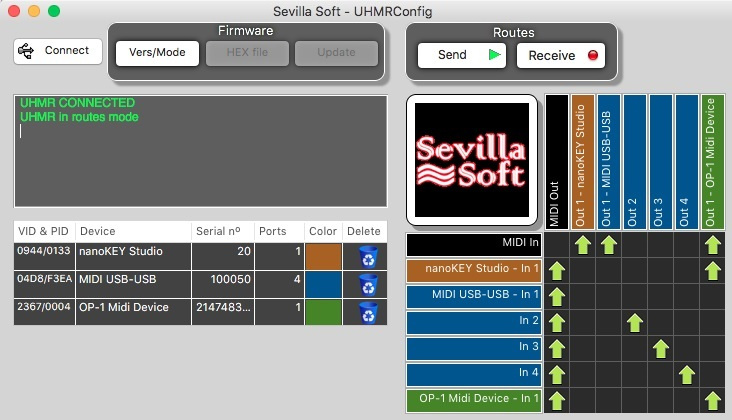Delete the OP-1 Midi Device via trash icon
Image resolution: width=732 pixels, height=420 pixels.
pos(368,313)
